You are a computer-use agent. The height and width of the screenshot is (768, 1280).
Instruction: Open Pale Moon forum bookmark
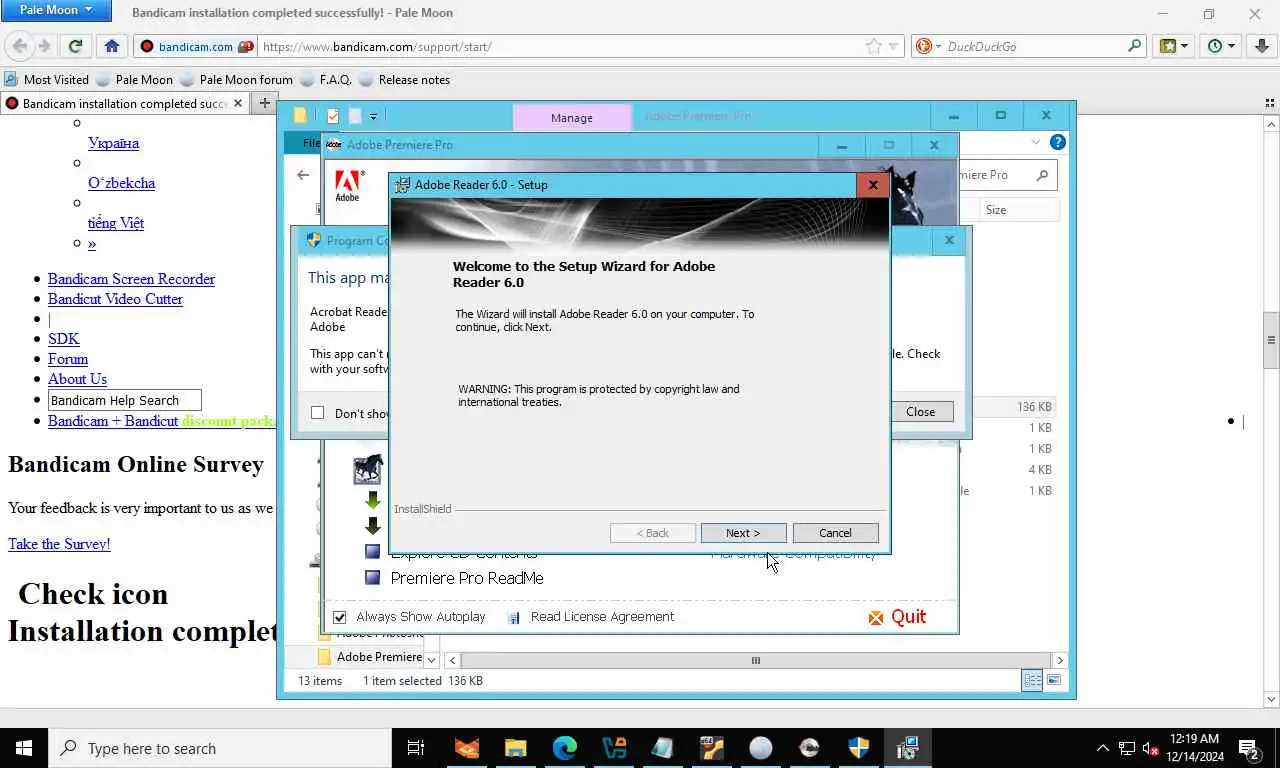tap(237, 79)
